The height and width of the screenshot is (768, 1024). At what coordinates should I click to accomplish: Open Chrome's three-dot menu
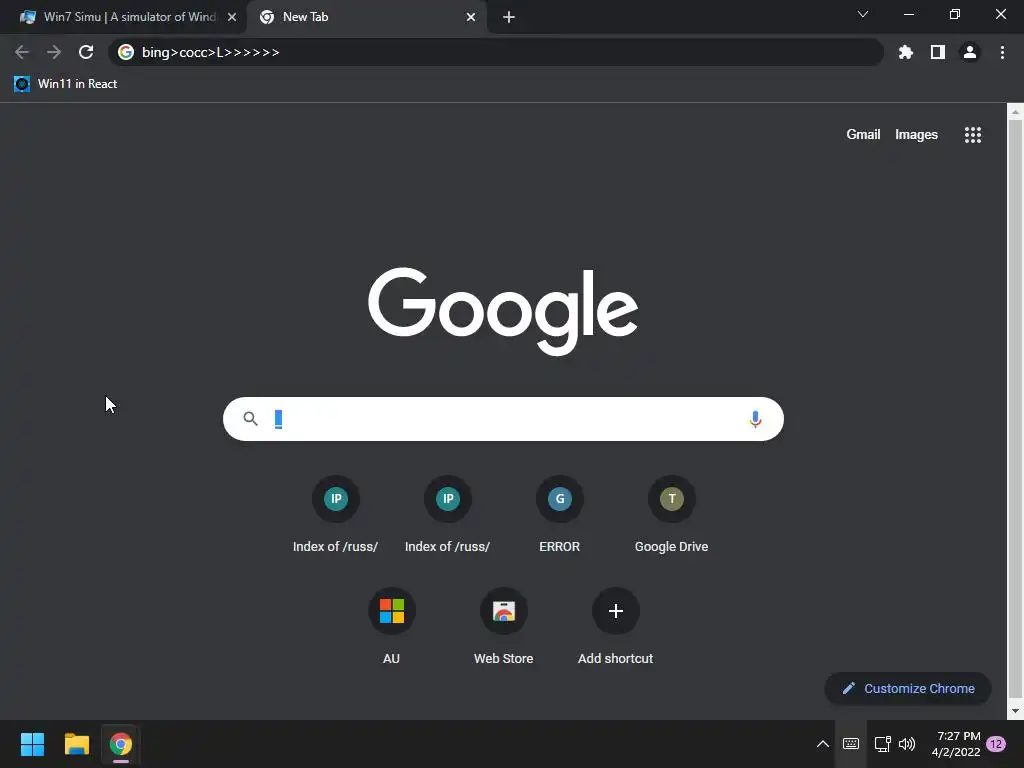(x=1002, y=52)
